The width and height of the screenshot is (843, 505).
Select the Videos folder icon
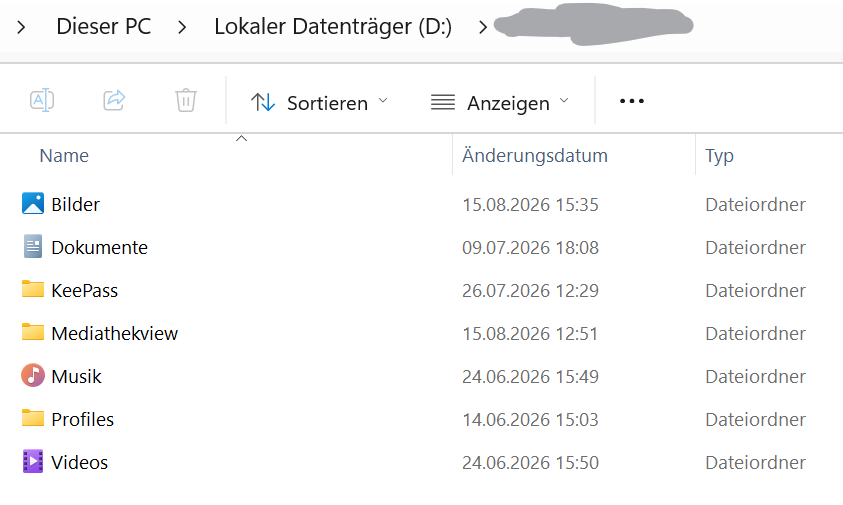[x=33, y=461]
